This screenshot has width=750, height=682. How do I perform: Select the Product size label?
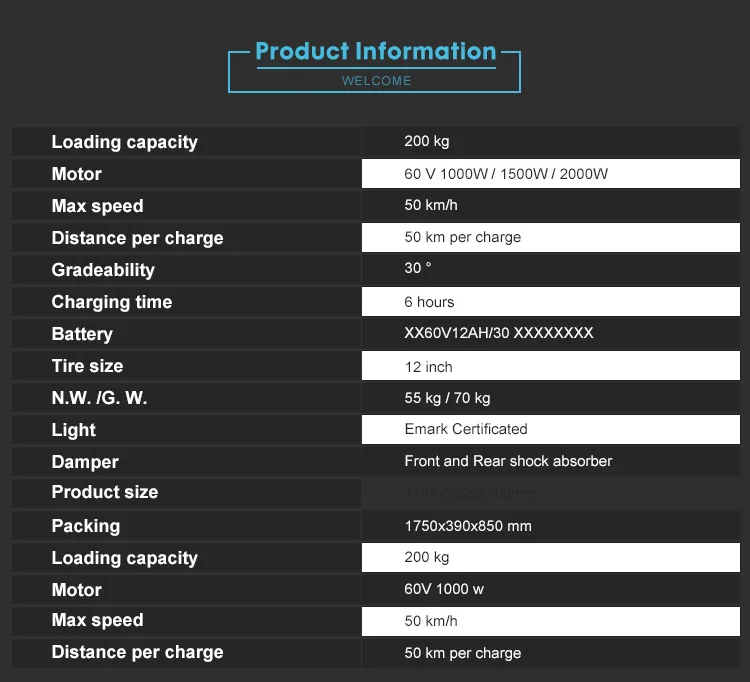click(x=105, y=492)
